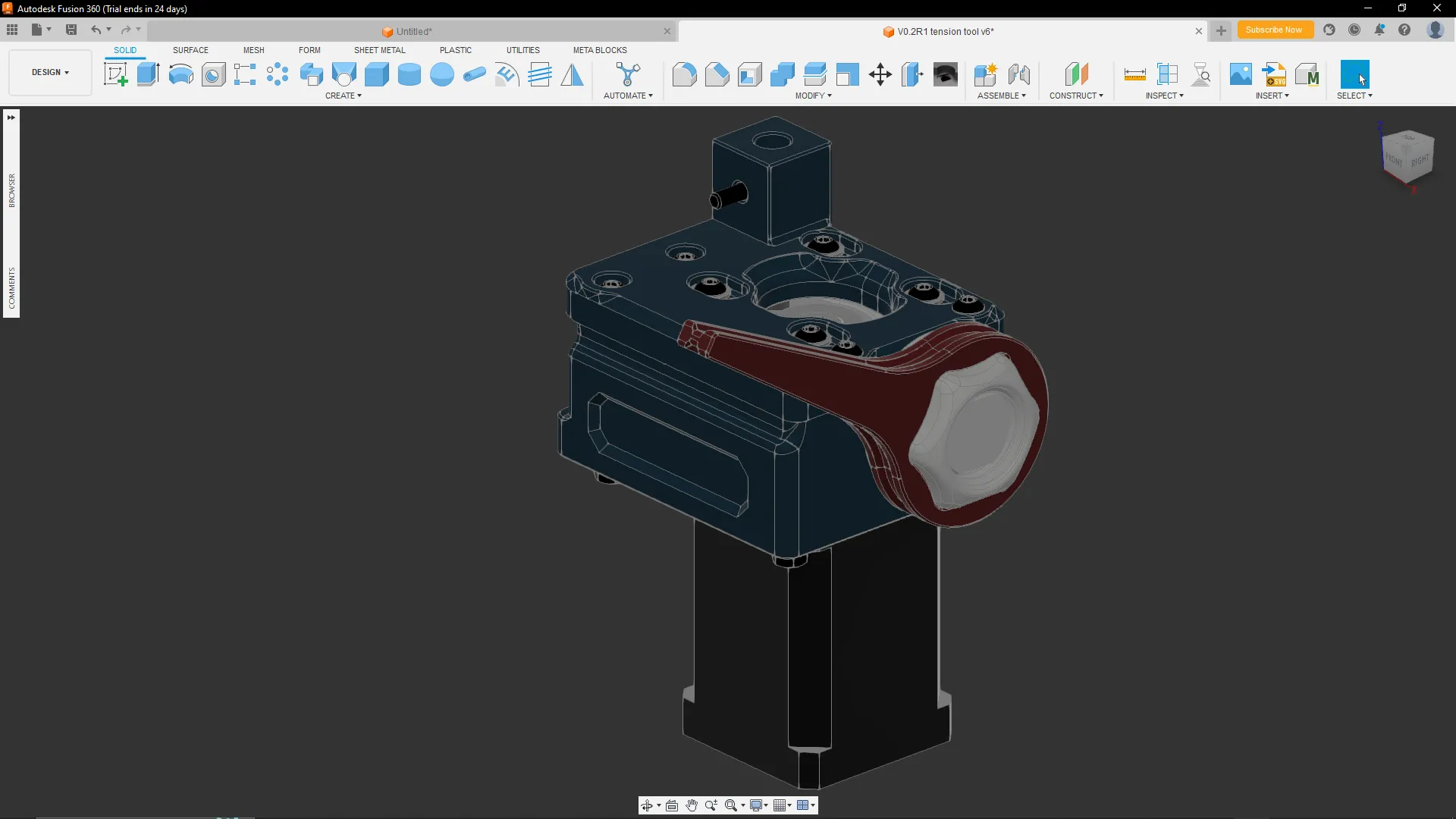Select the Insert SVG tool
This screenshot has height=819, width=1456.
(1274, 74)
